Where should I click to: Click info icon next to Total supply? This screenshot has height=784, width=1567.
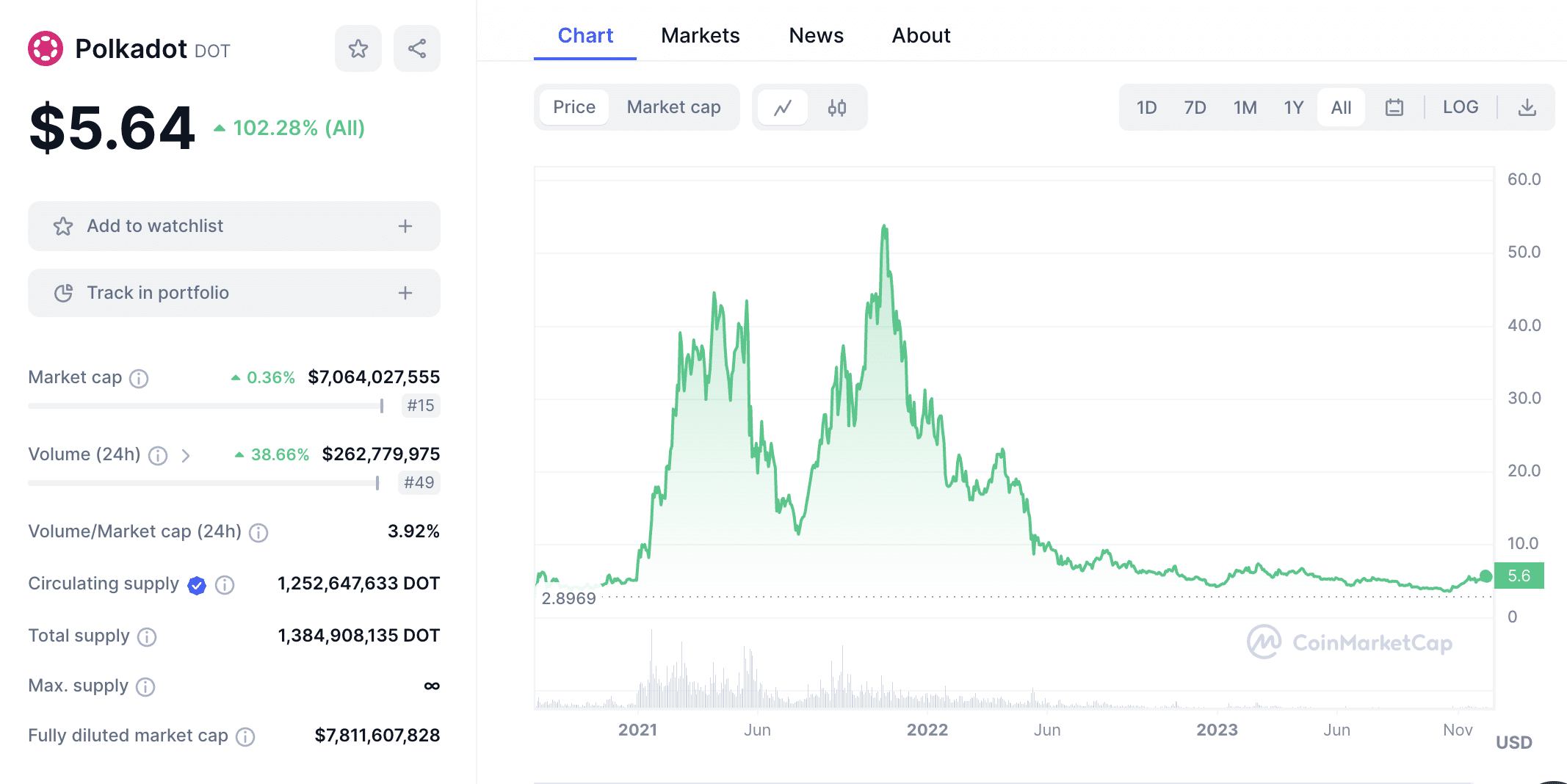pyautogui.click(x=147, y=636)
